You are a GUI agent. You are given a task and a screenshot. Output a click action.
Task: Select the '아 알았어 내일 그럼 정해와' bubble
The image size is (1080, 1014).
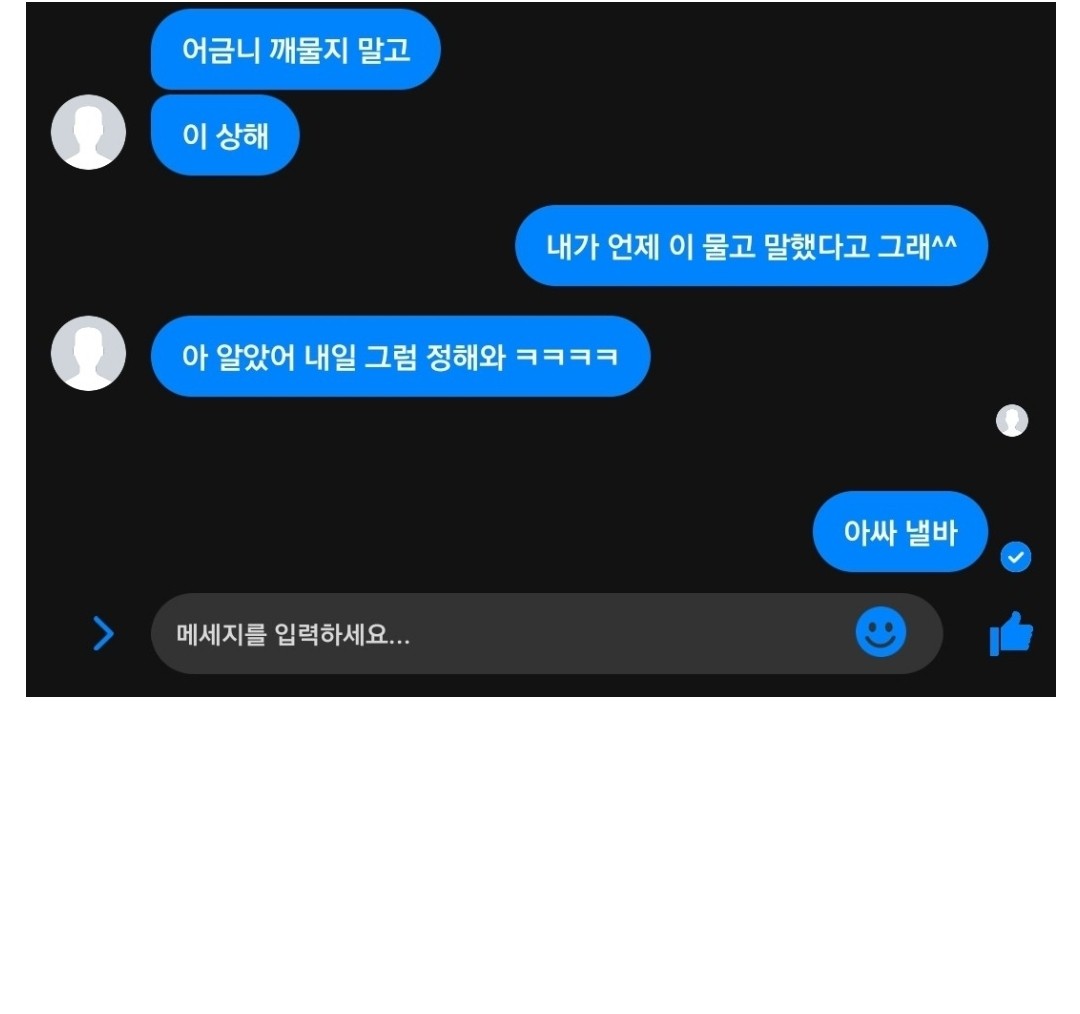400,356
